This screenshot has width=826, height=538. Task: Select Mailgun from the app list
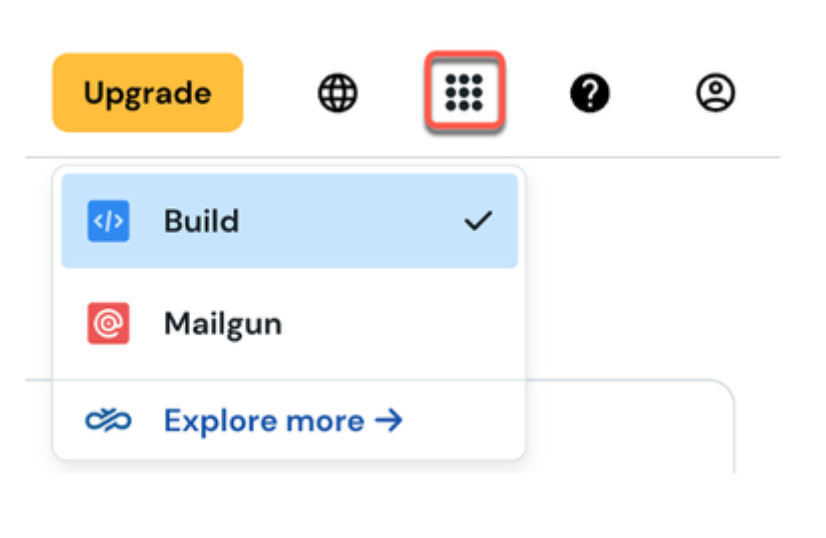[x=290, y=323]
